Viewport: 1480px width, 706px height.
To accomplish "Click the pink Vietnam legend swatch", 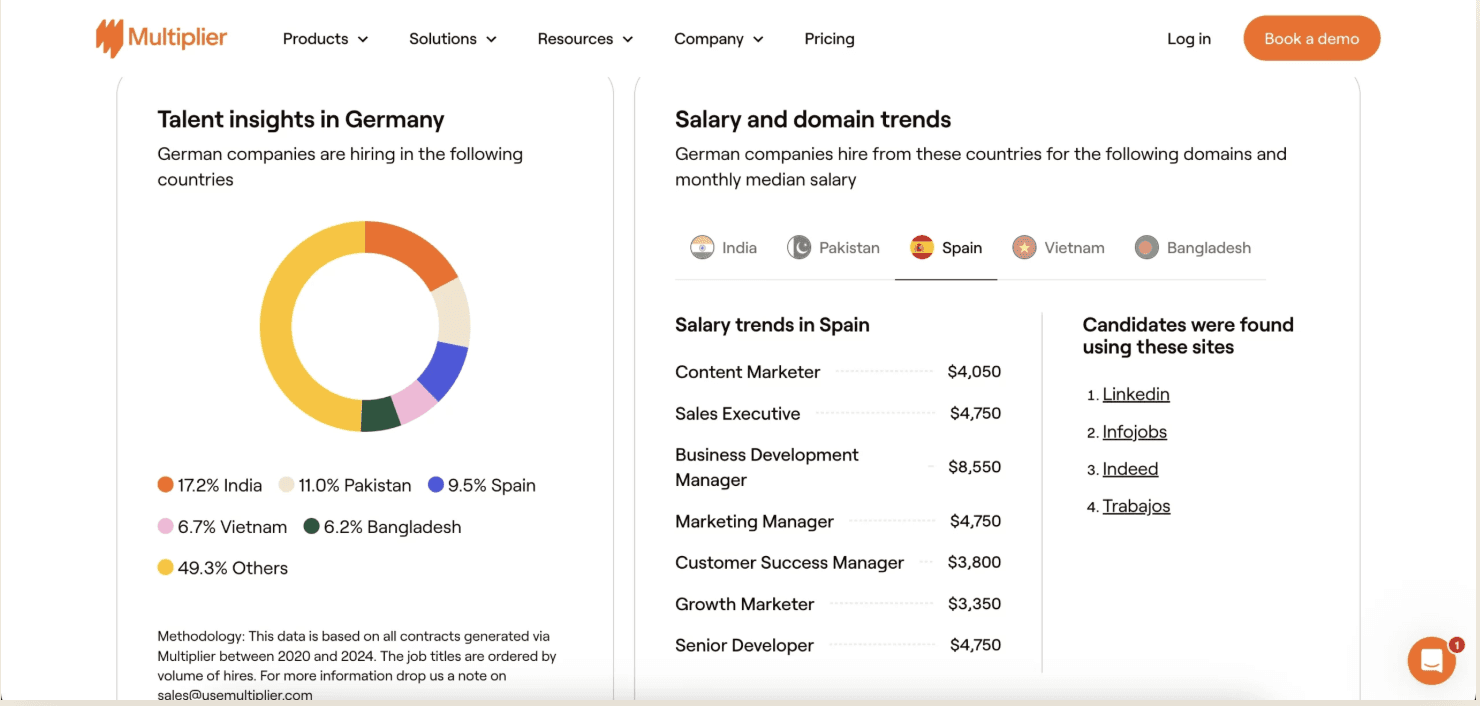I will 165,526.
